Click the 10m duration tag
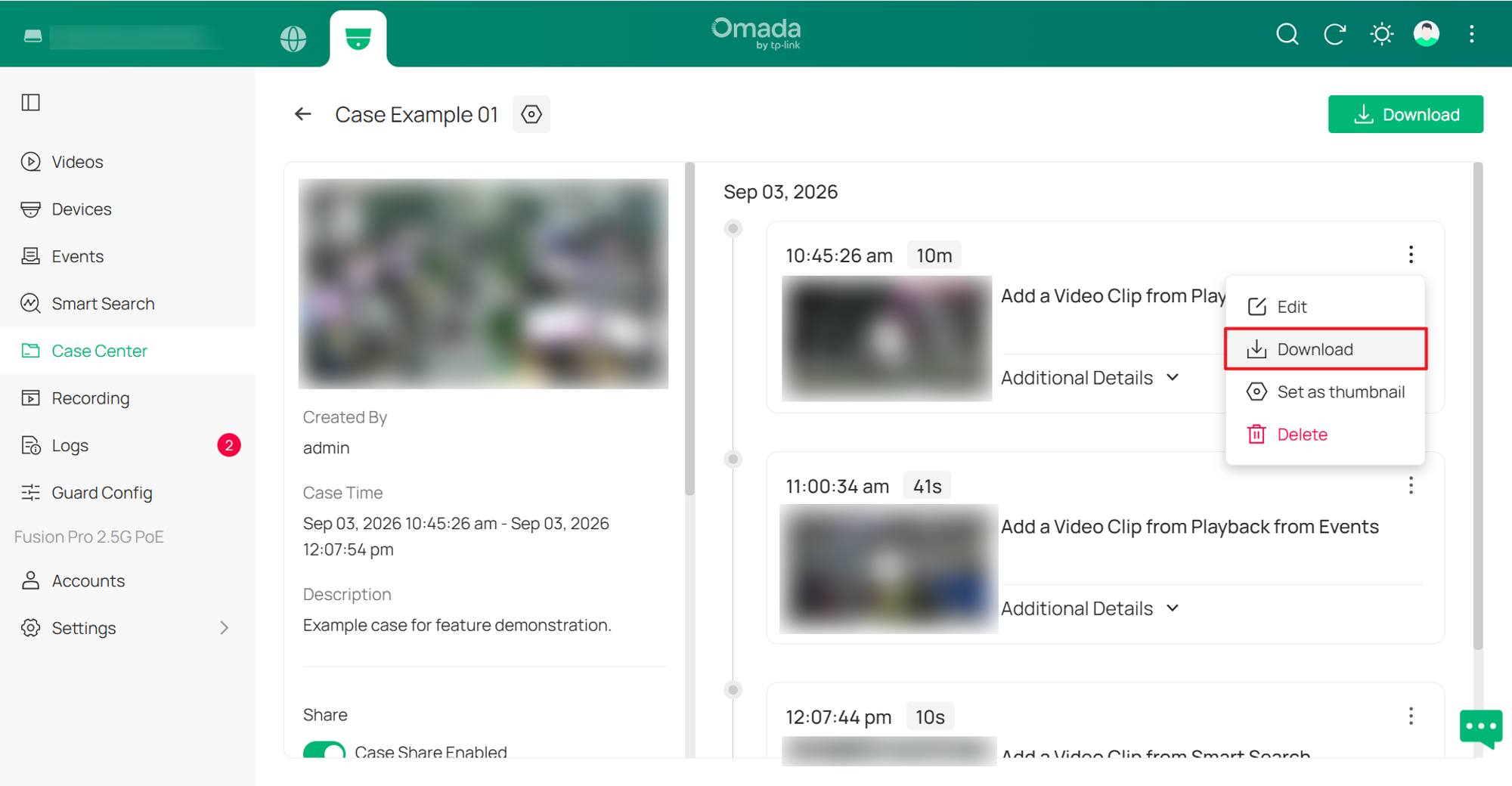 [x=934, y=255]
